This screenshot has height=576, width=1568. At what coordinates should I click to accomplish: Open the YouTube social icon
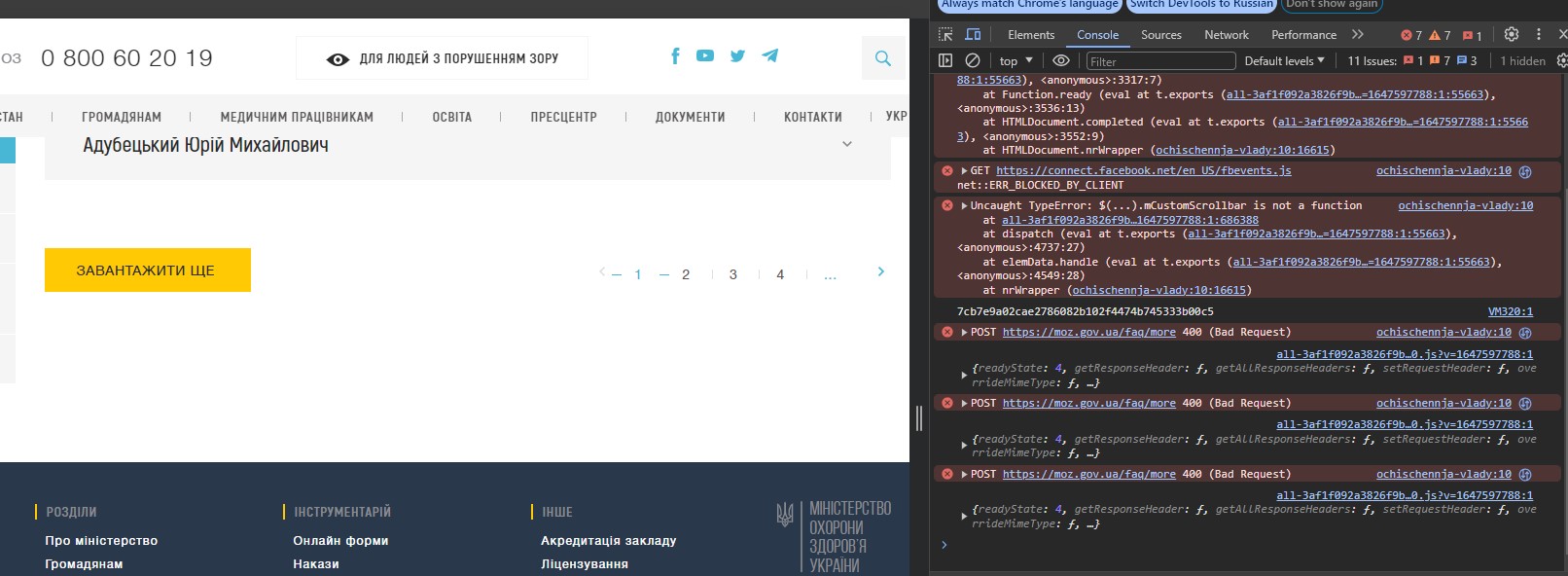(x=705, y=56)
